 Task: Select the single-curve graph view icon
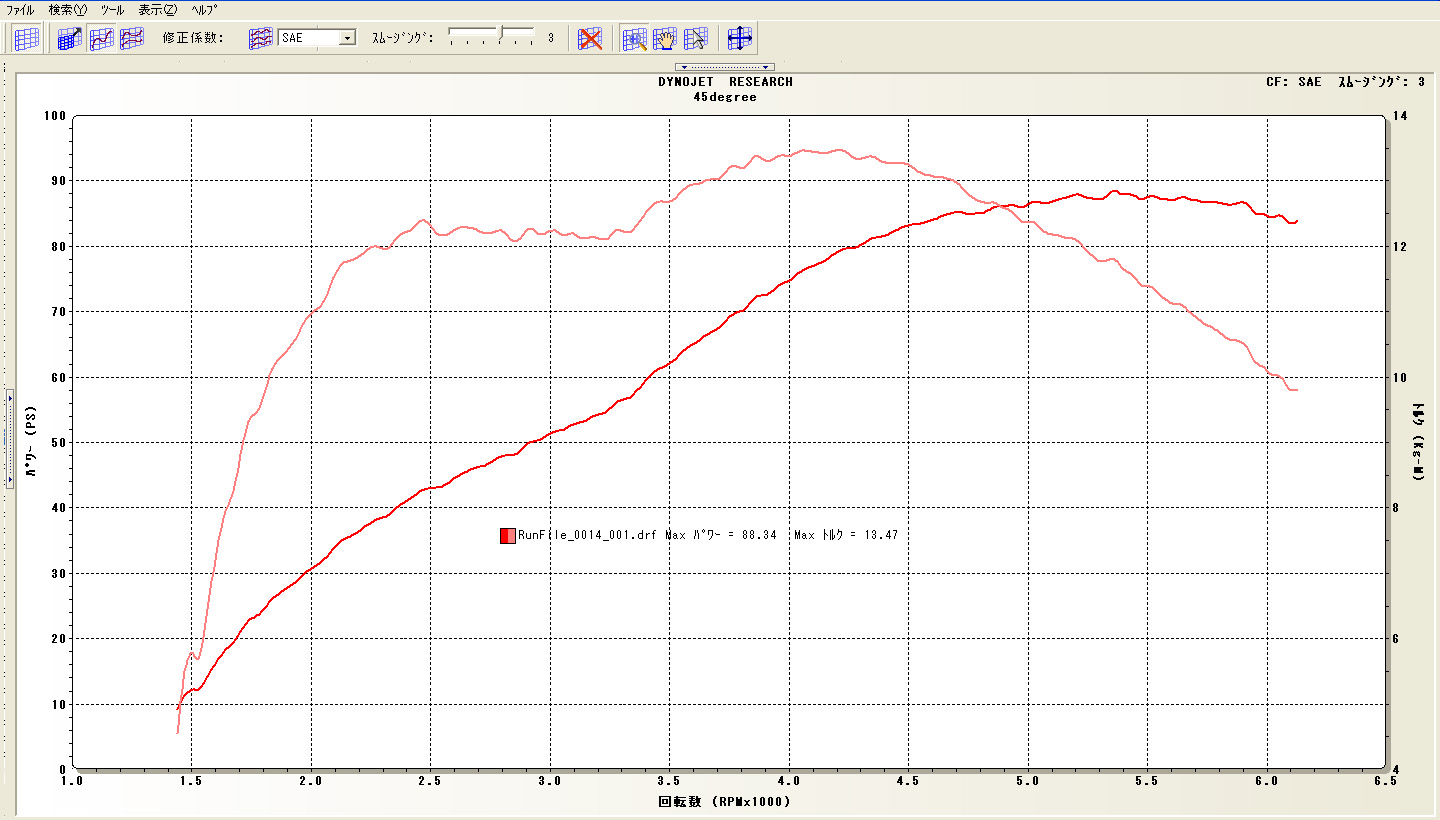point(101,38)
